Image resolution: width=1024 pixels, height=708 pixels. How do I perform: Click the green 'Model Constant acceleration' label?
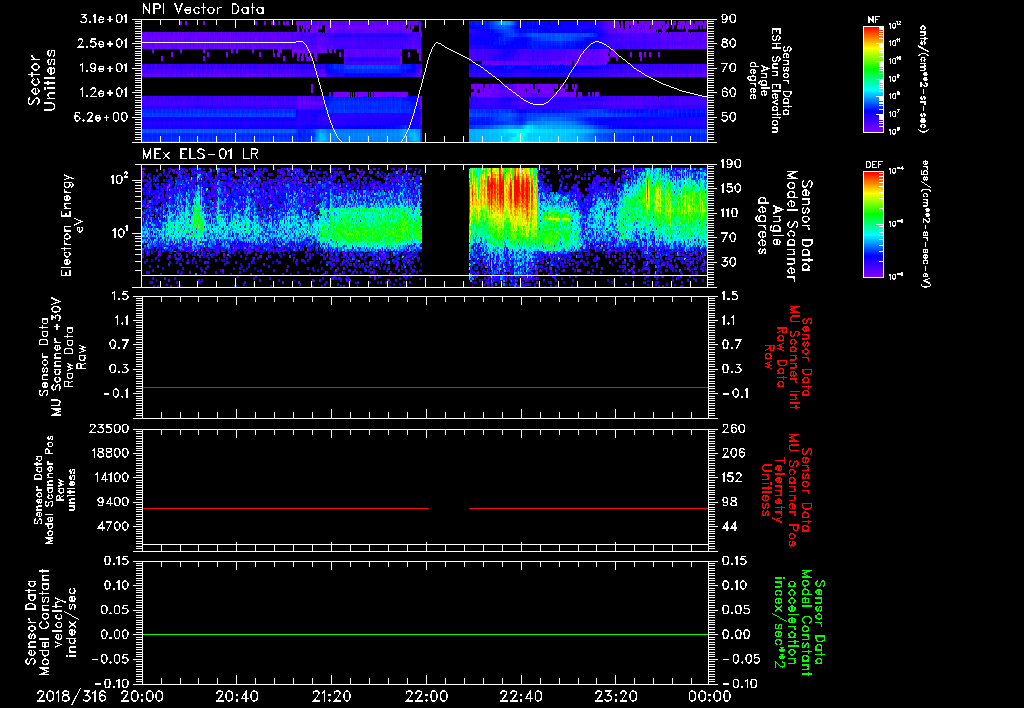[799, 622]
